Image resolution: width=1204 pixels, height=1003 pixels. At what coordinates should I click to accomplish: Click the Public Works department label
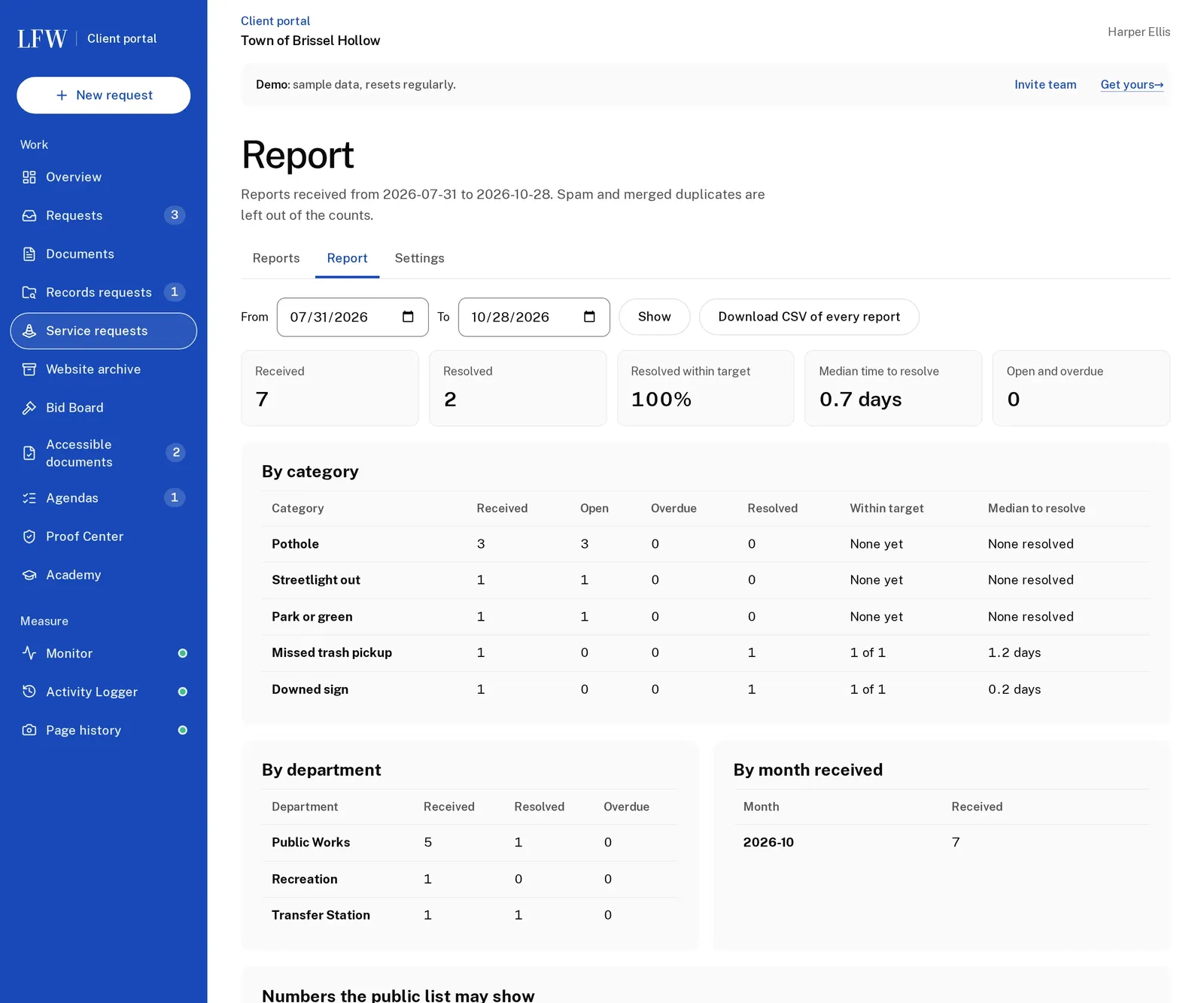pyautogui.click(x=311, y=842)
